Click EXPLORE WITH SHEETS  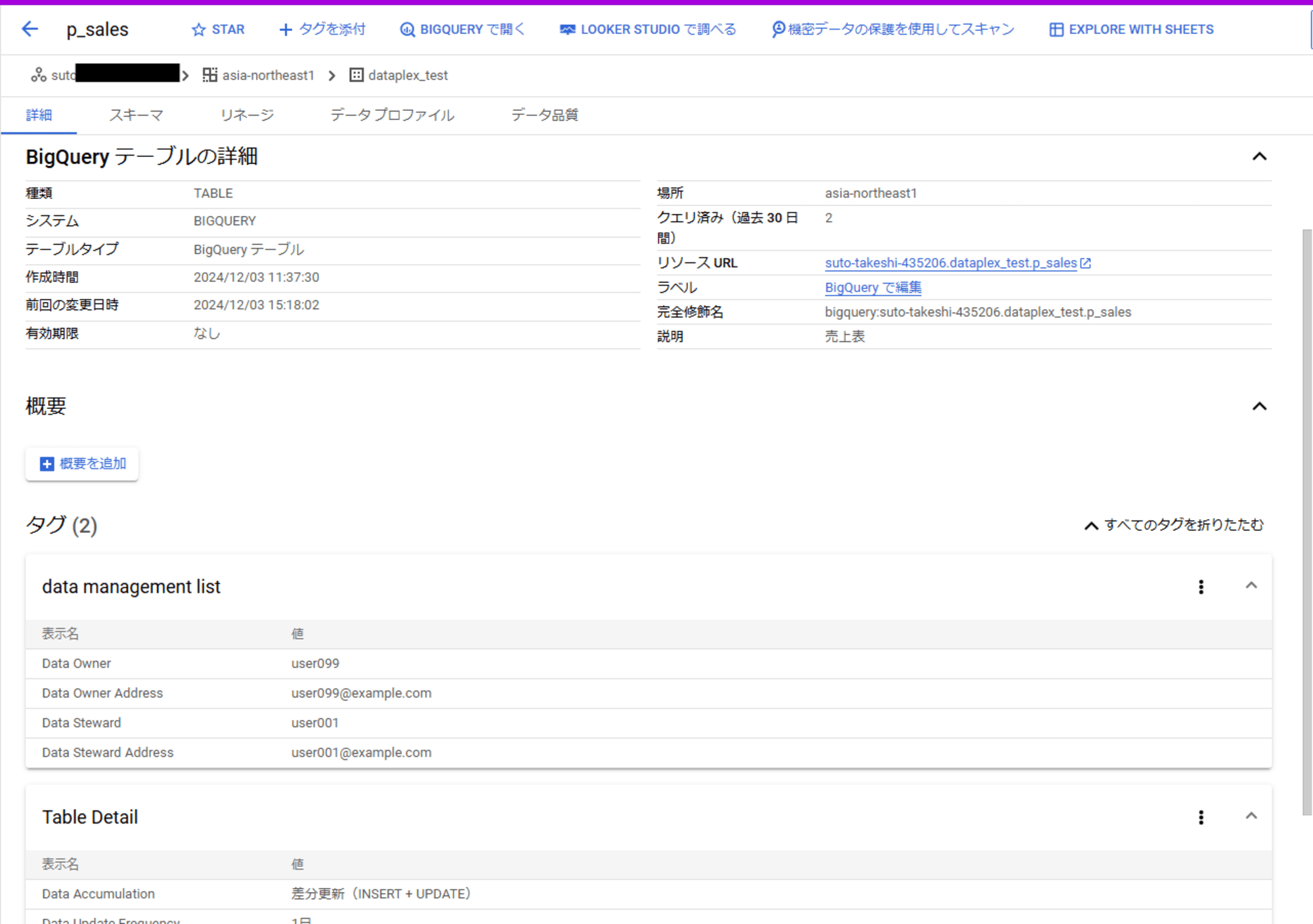pyautogui.click(x=1131, y=30)
